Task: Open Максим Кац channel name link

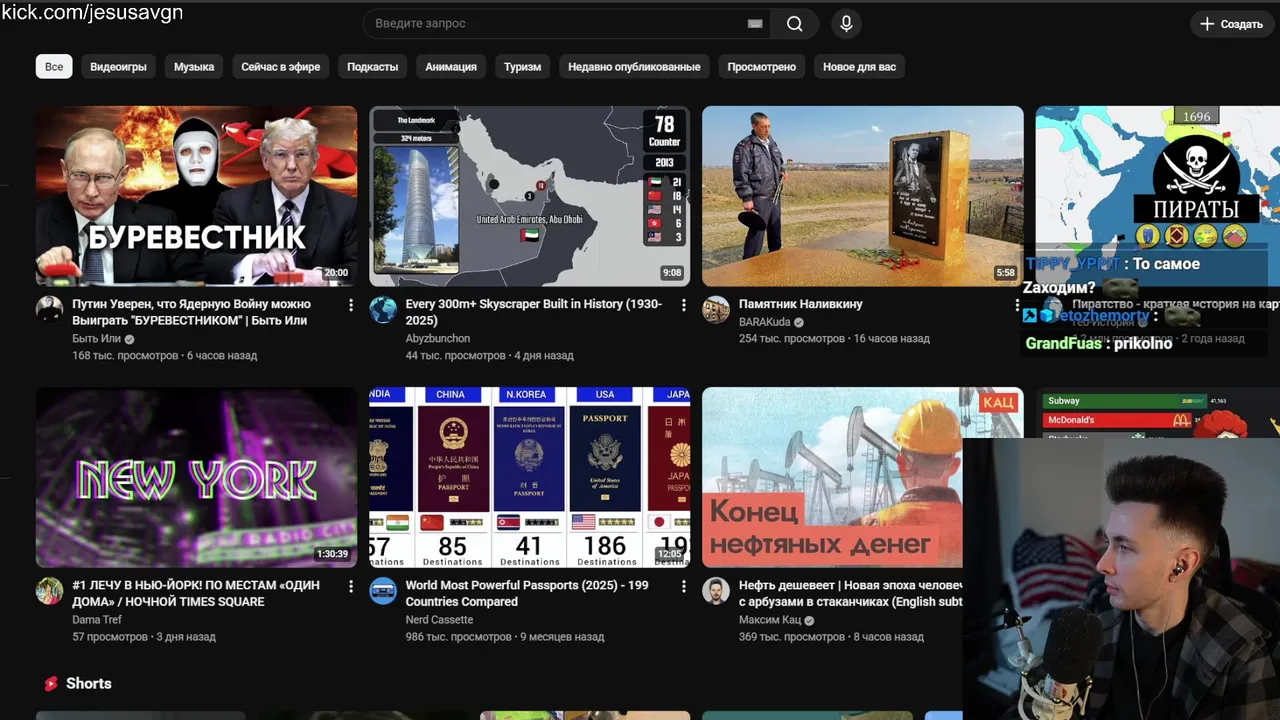Action: coord(770,620)
